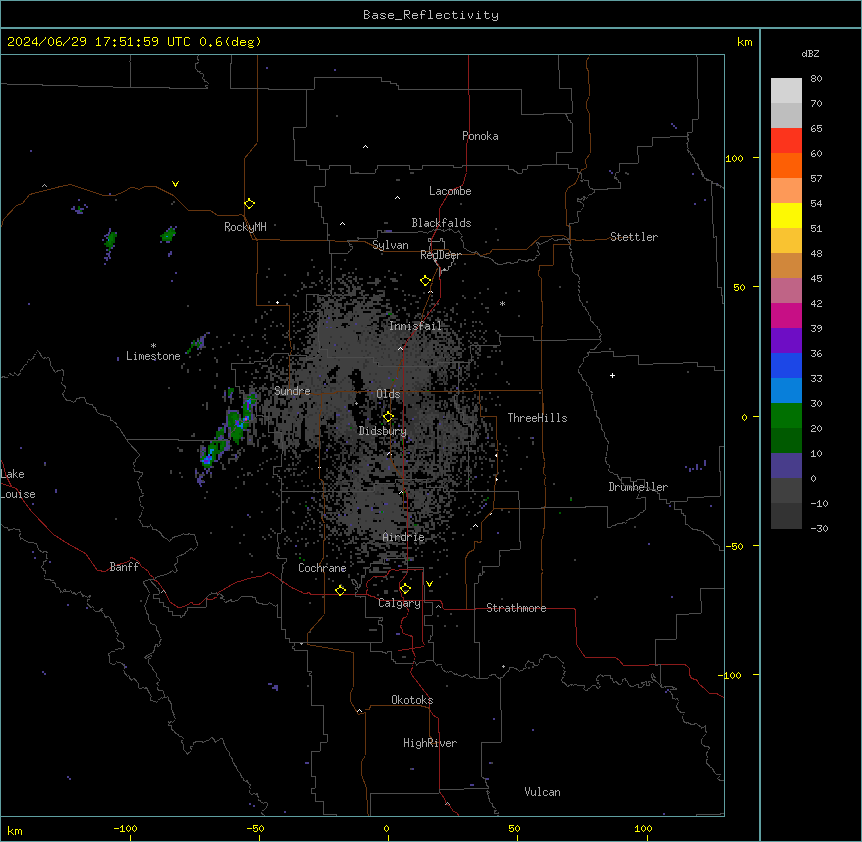This screenshot has height=842, width=862.
Task: Choose the bright yellow 51-54 dBZ swatch
Action: [786, 215]
